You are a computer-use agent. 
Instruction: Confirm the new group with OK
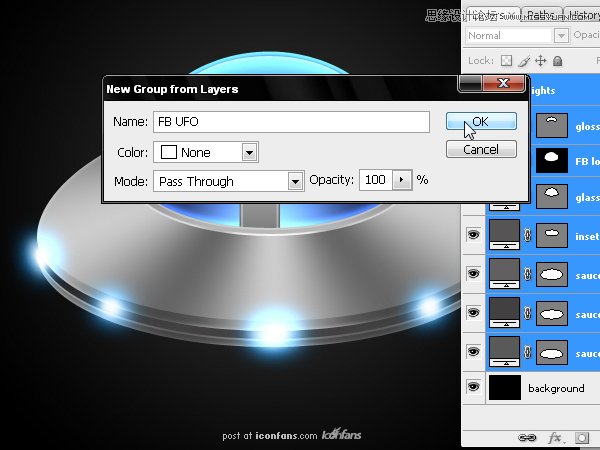pos(481,121)
